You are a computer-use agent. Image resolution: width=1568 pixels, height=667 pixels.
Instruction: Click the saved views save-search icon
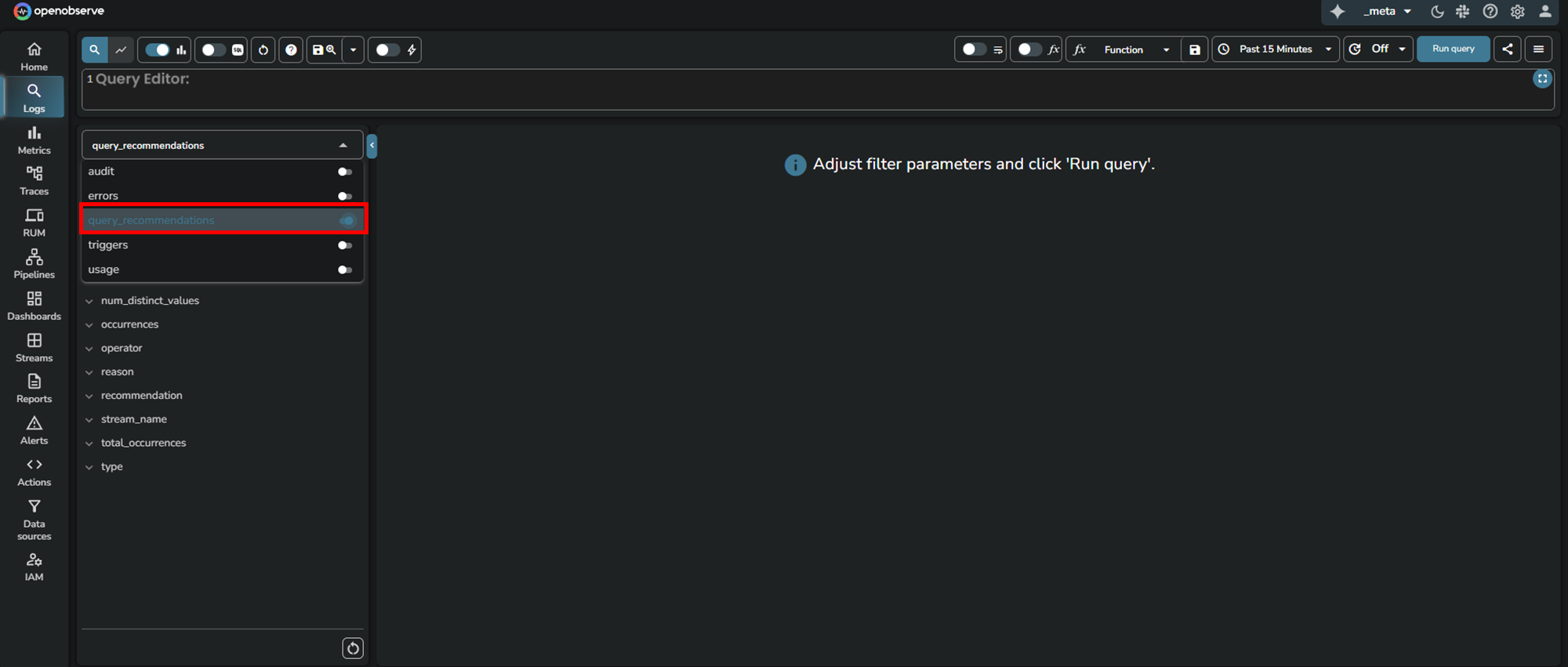point(325,49)
